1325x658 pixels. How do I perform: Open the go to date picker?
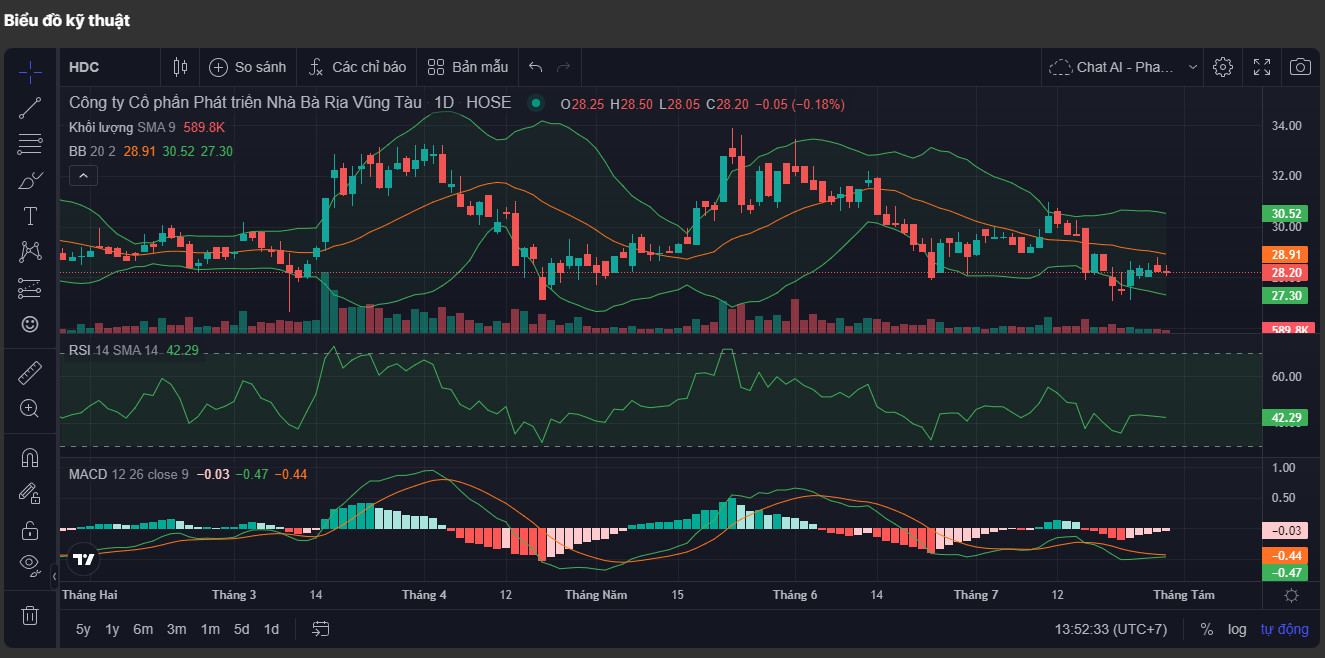(321, 629)
